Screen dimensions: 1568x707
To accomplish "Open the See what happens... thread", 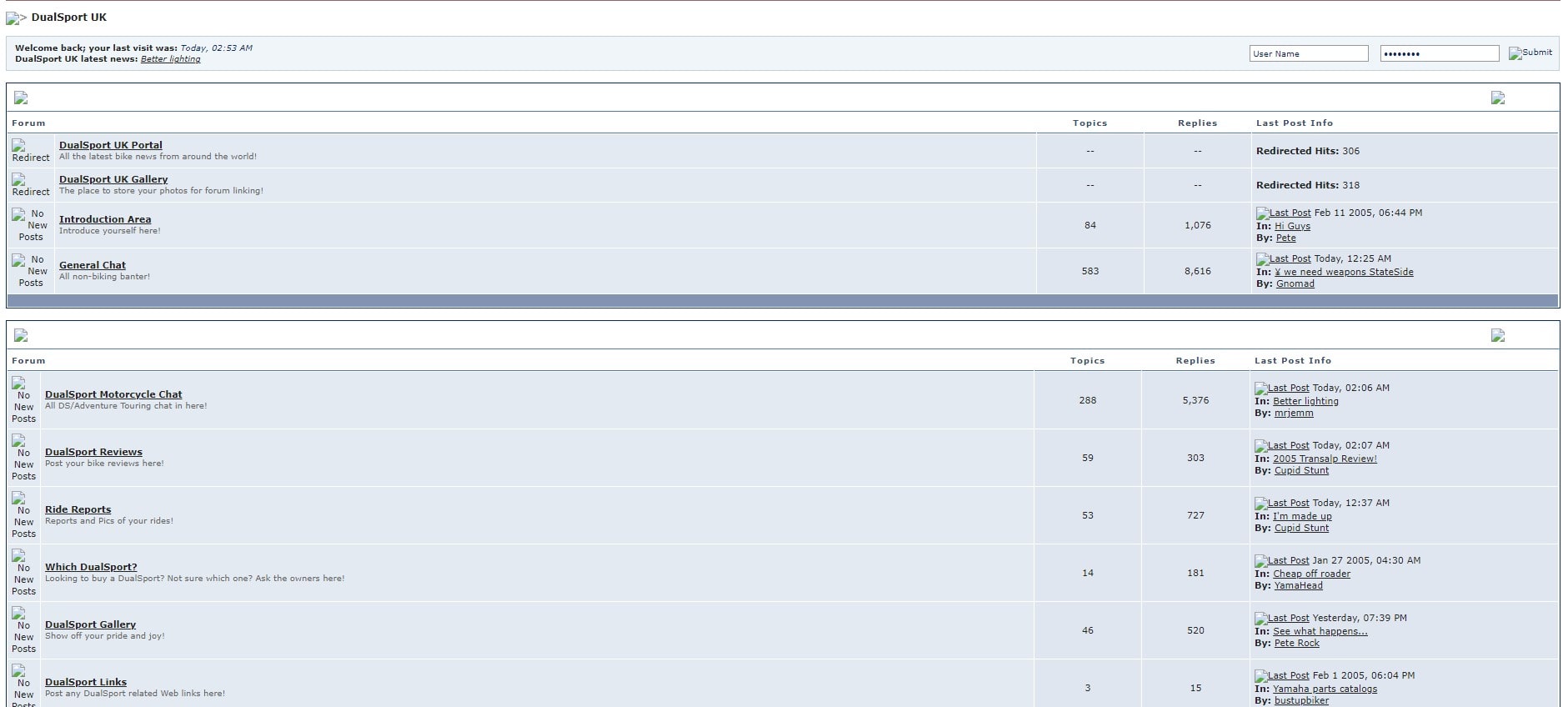I will (x=1320, y=631).
